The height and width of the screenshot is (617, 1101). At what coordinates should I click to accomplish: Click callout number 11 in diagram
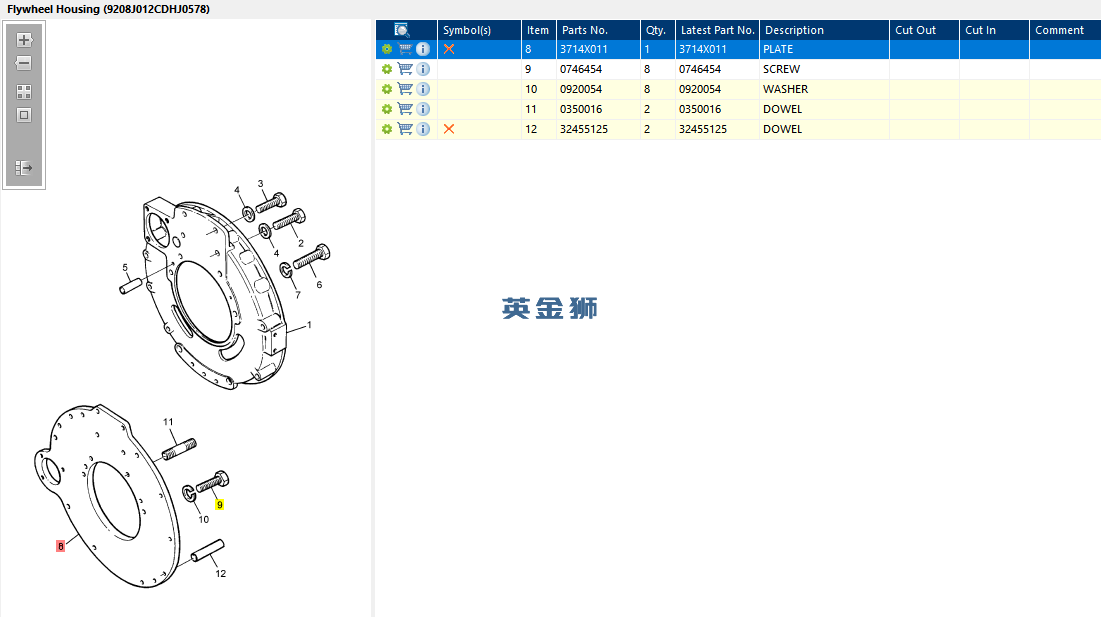(x=168, y=422)
